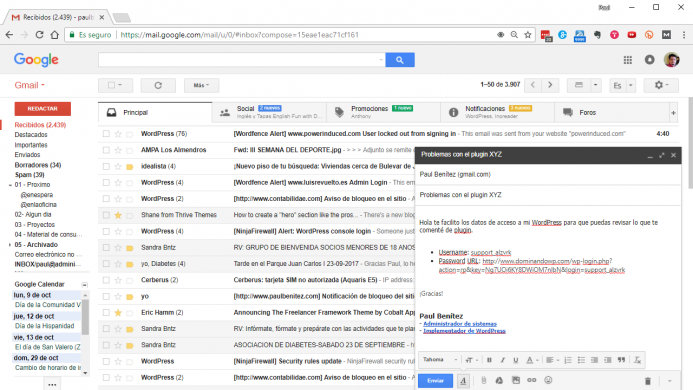This screenshot has height=390, width=693.
Task: Decrease indent in compose toolbar
Action: pos(594,360)
